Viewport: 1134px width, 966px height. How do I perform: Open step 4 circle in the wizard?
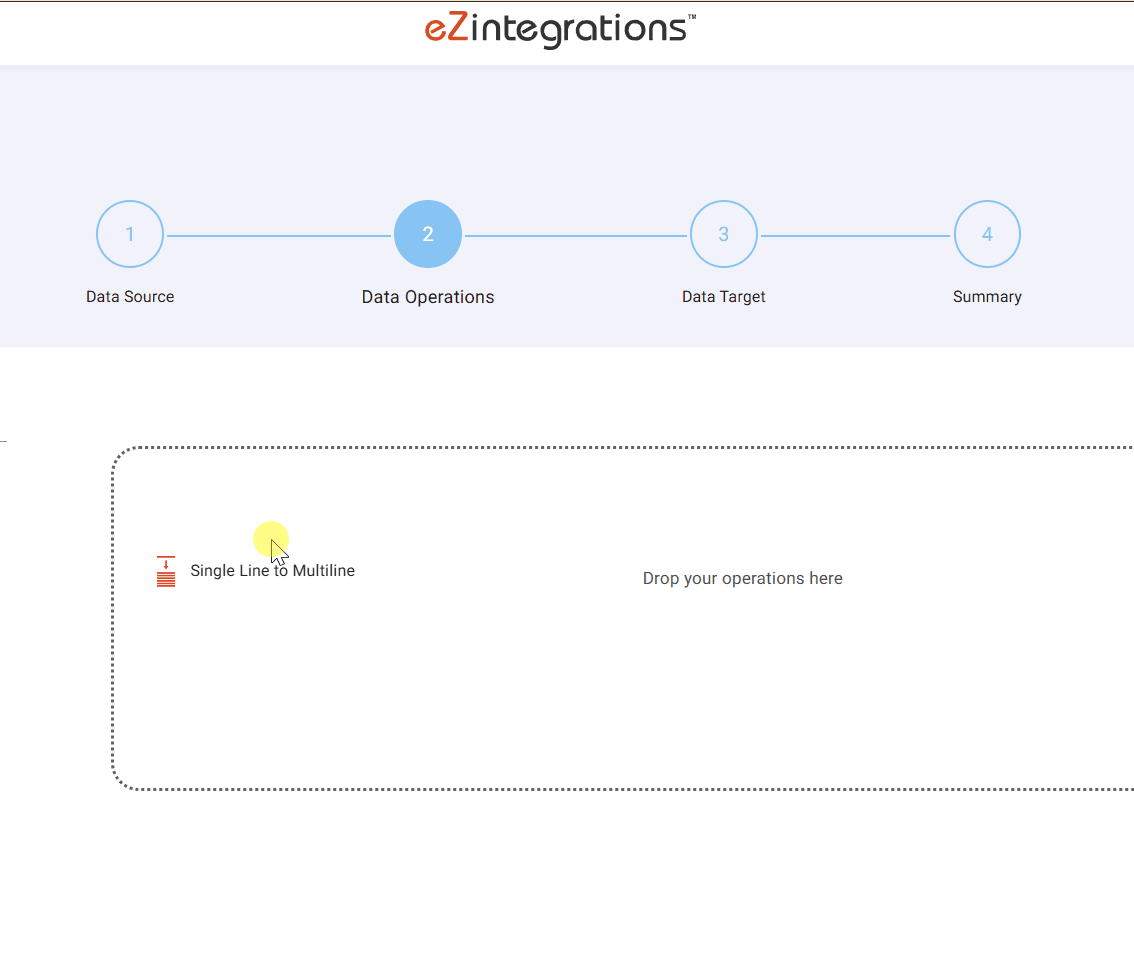tap(987, 234)
